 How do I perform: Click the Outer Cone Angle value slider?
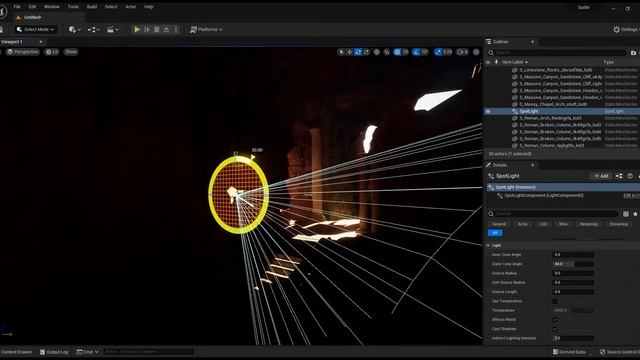point(573,264)
